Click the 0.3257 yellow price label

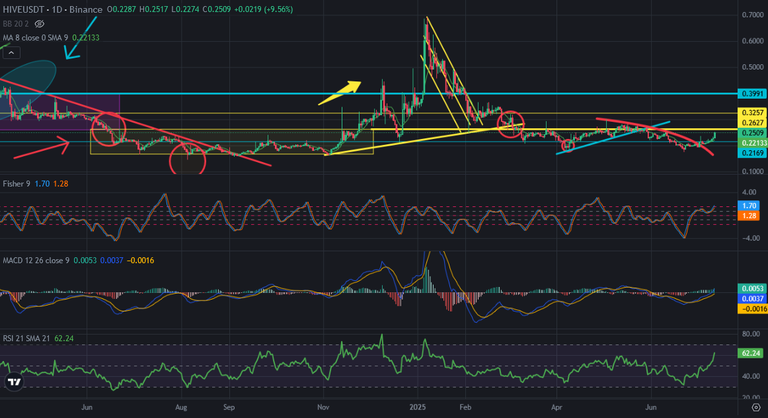point(752,113)
